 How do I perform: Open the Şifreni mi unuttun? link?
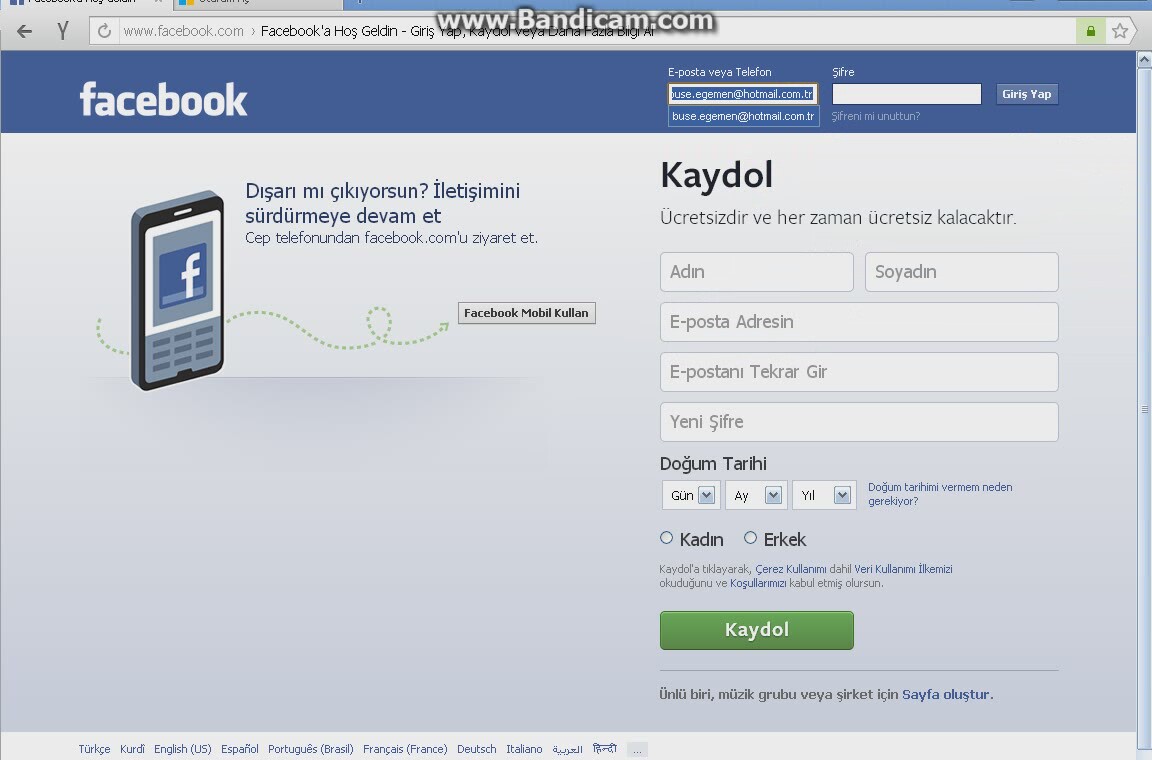tap(876, 116)
